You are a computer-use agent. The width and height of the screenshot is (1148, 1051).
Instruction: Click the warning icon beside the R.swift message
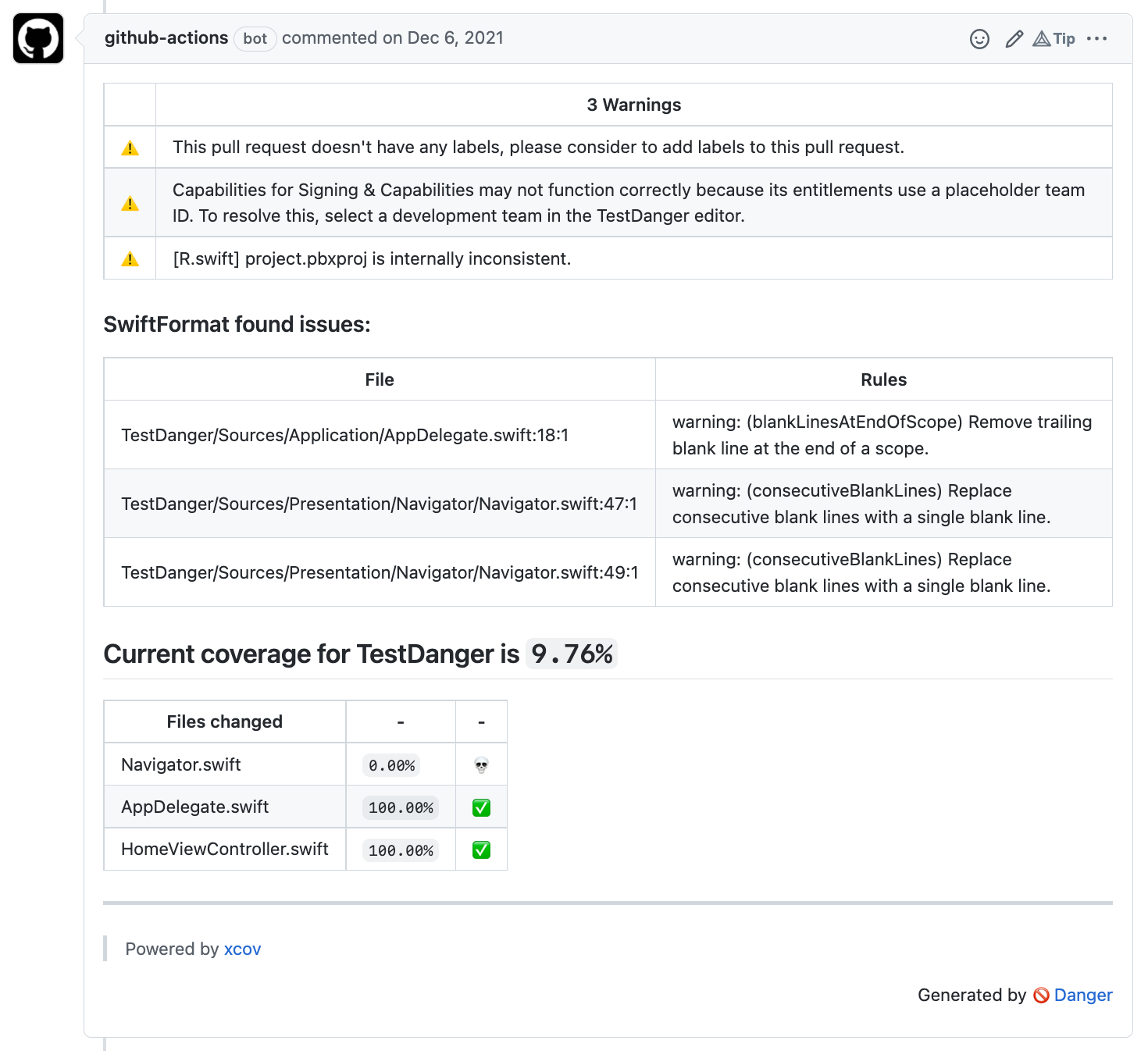[x=130, y=259]
